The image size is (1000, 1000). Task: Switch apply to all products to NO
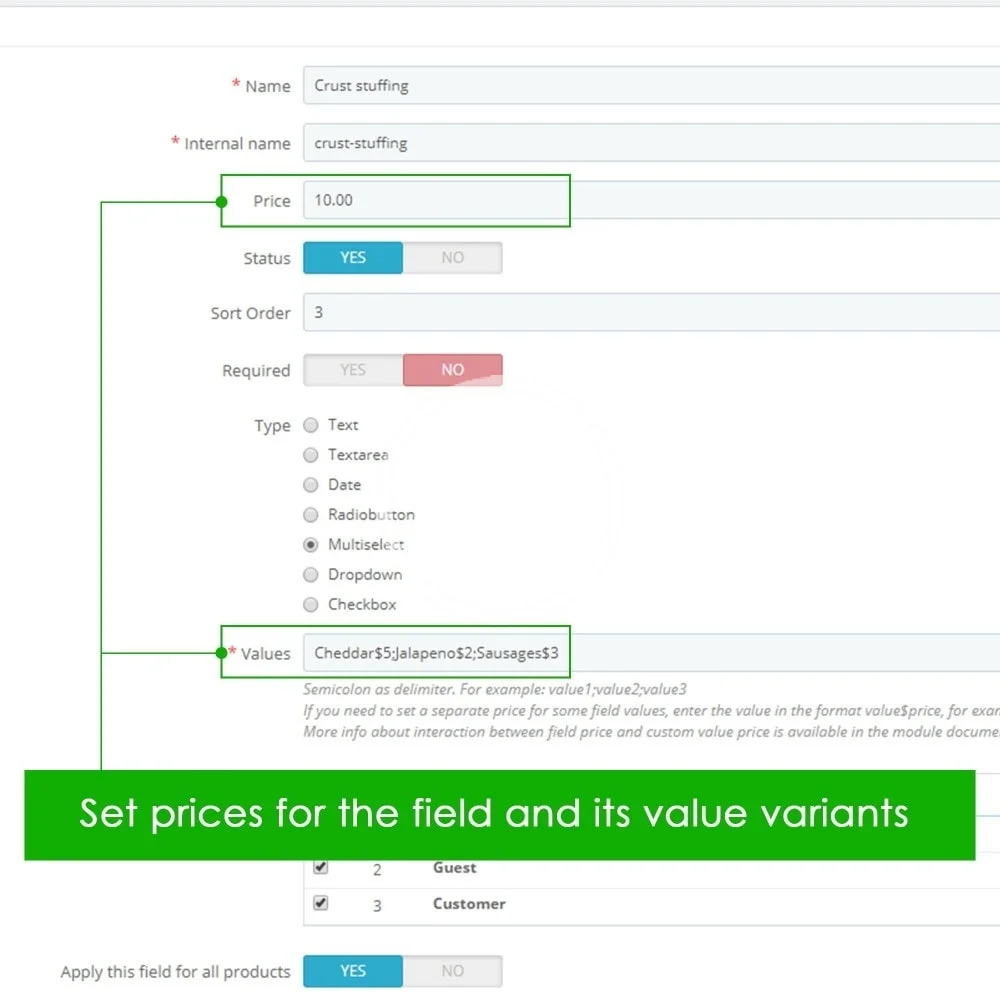[x=452, y=971]
